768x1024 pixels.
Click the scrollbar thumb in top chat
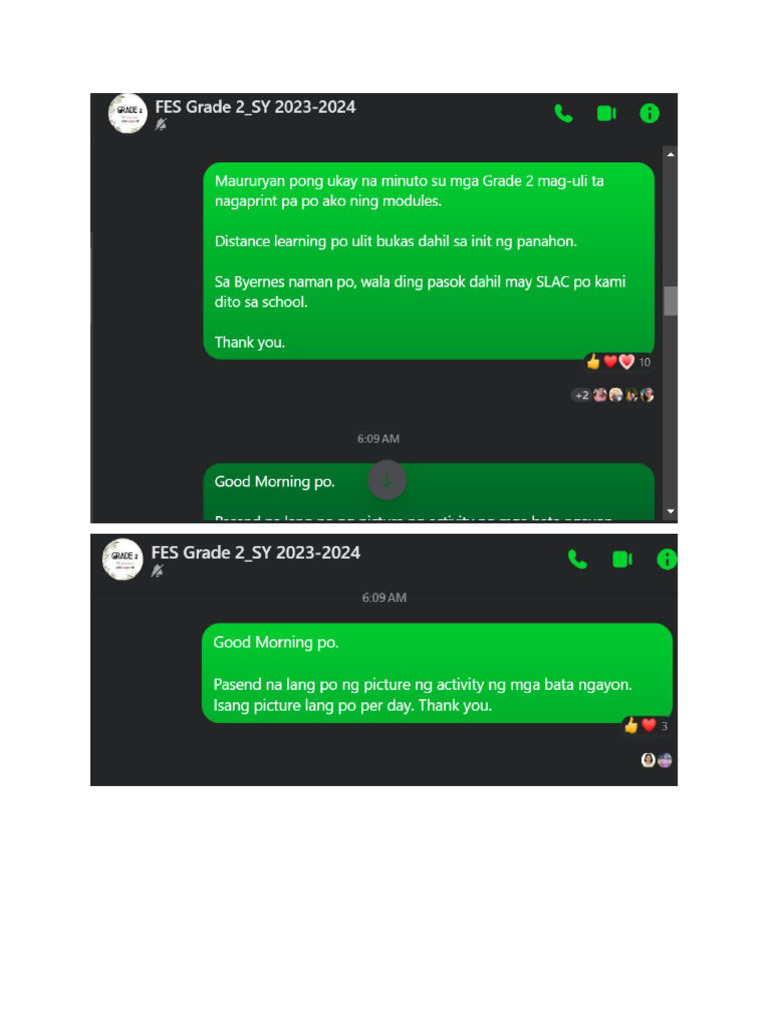pos(670,301)
